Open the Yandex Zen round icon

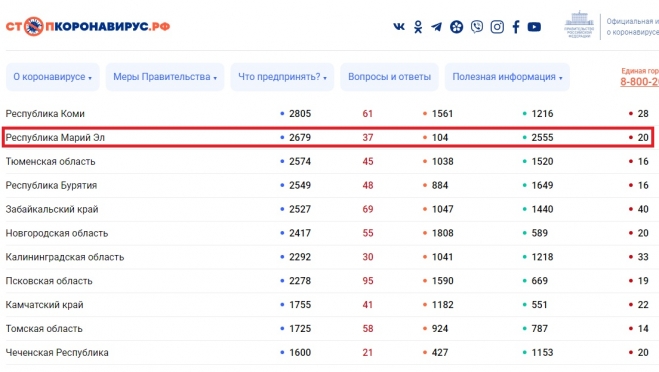(456, 27)
